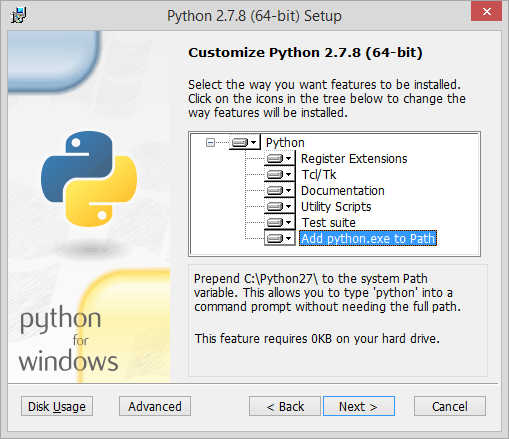Open the install option dropdown for Python
The image size is (509, 439).
coord(245,143)
